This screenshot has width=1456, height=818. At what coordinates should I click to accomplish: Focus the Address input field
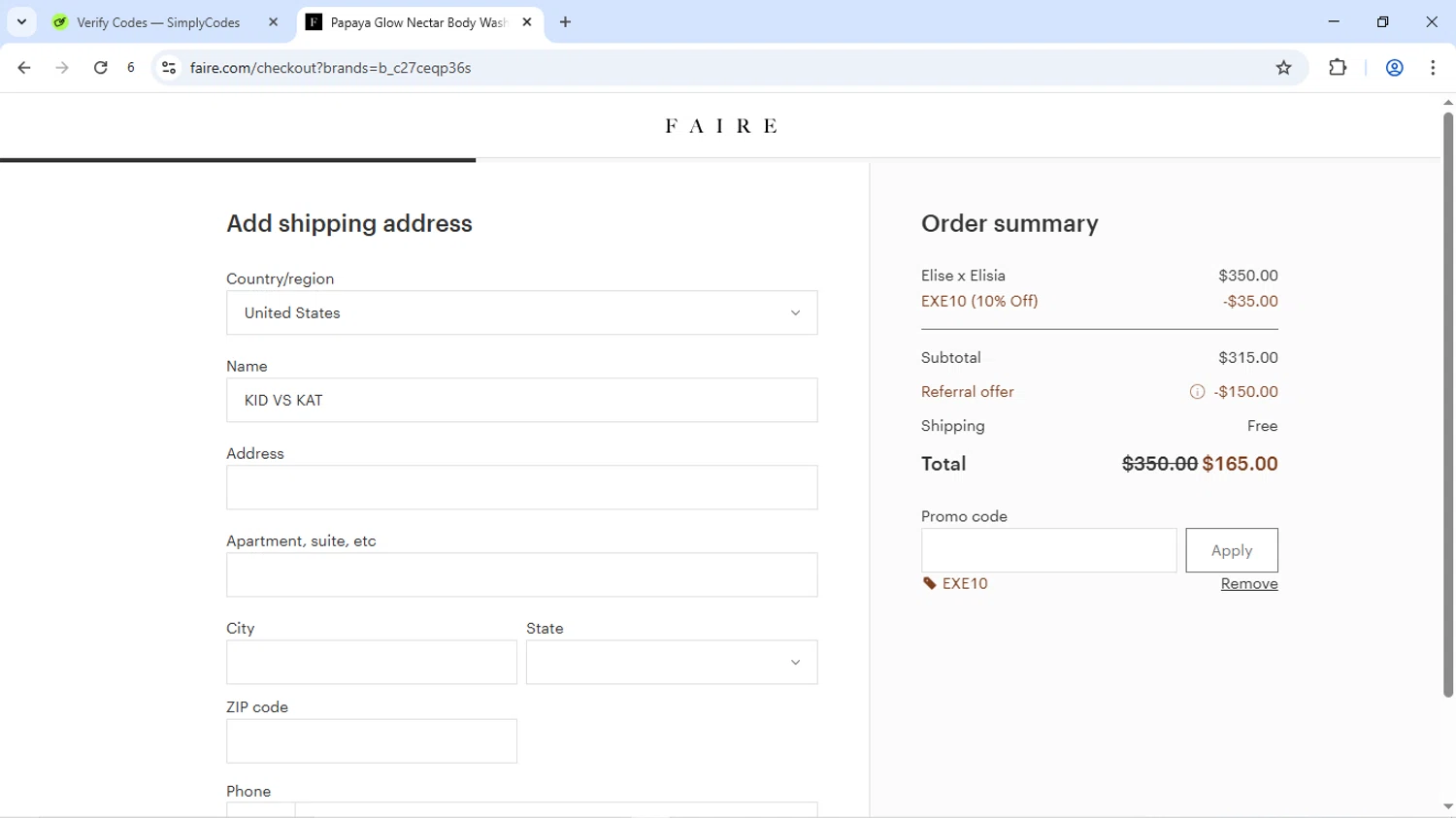521,487
